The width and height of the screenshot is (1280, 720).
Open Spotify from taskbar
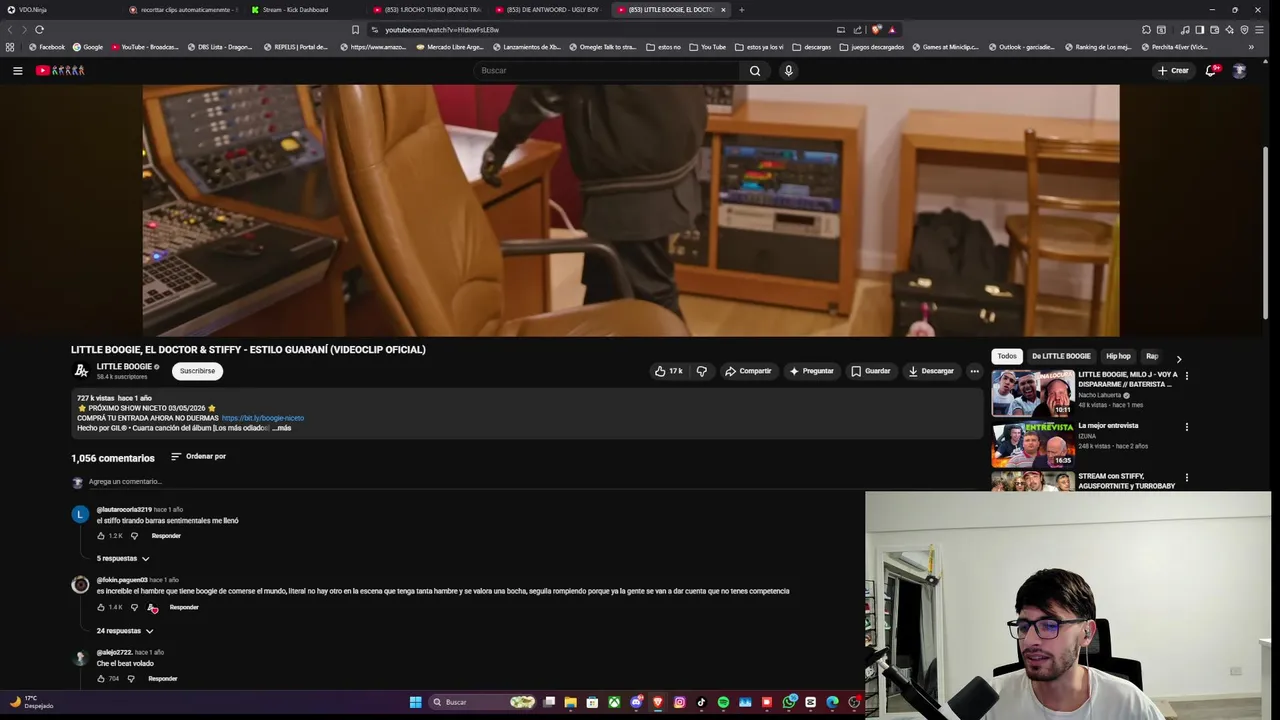pyautogui.click(x=723, y=702)
